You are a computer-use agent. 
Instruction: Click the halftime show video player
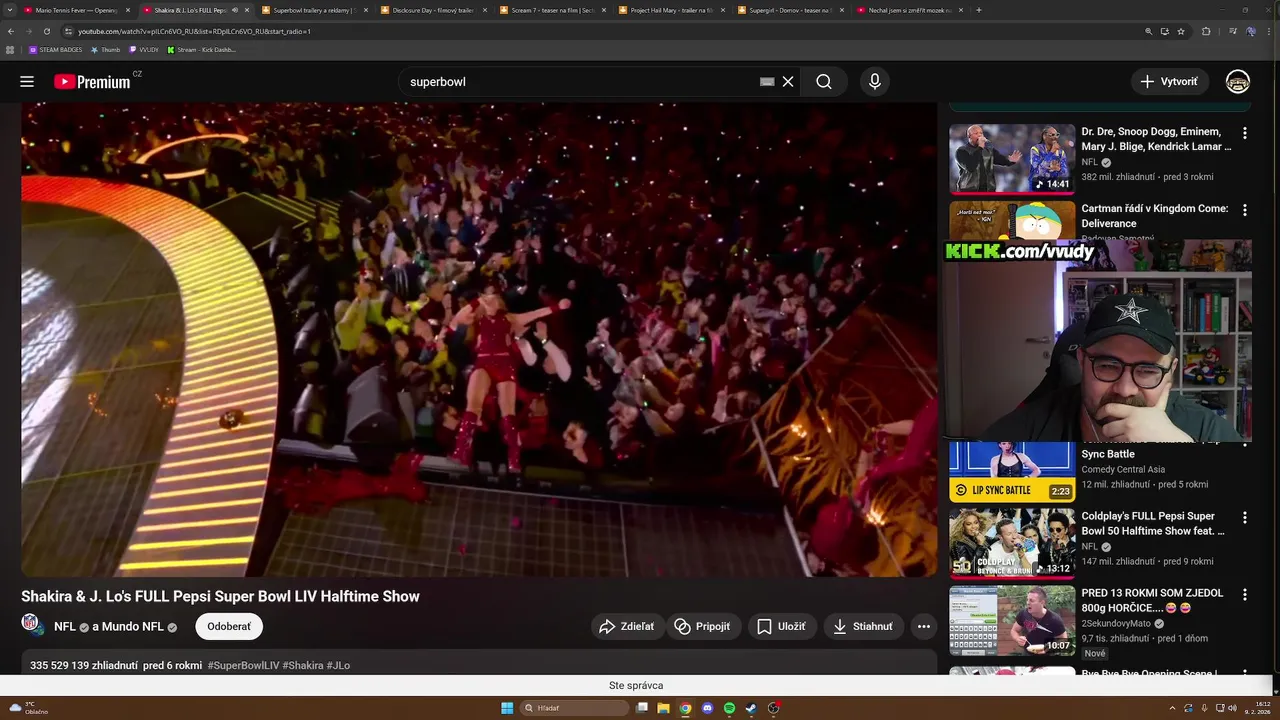[x=479, y=339]
